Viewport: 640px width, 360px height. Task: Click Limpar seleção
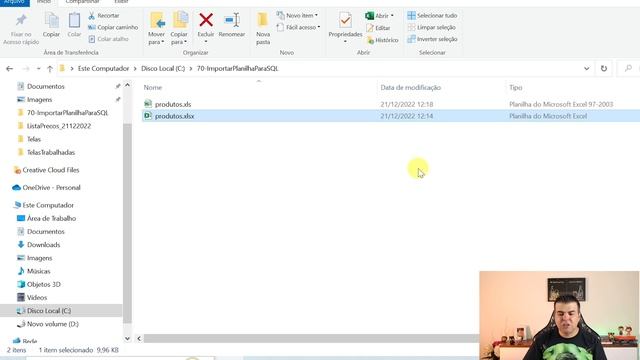431,27
